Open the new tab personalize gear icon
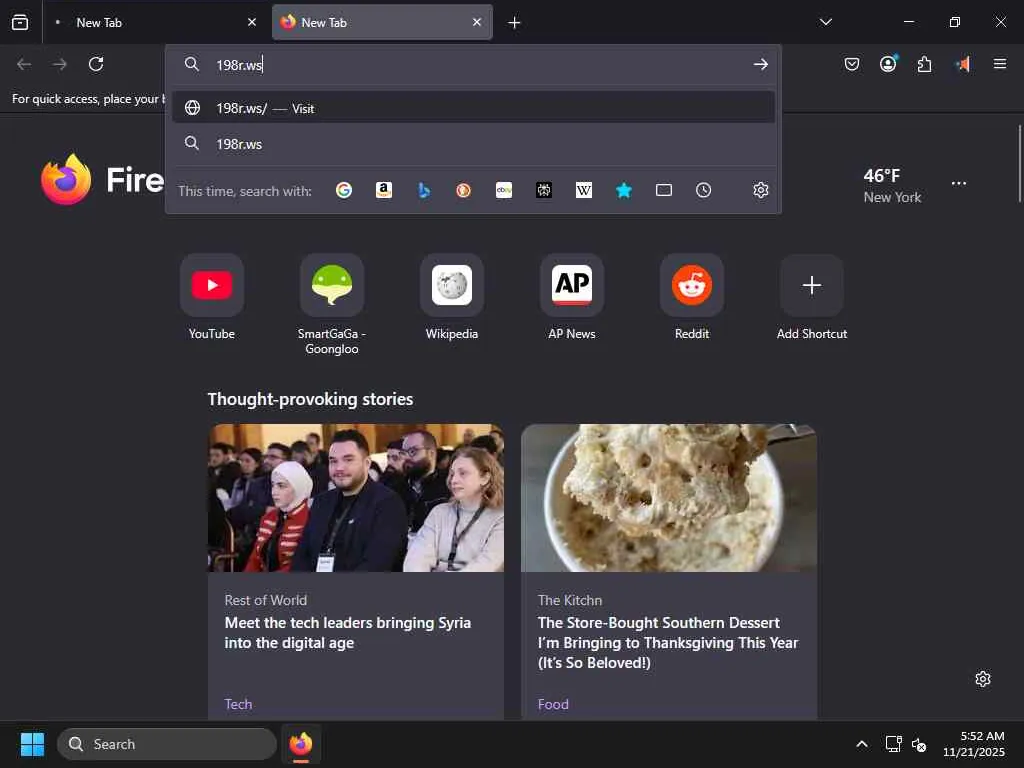Screen dimensions: 1024x768 coord(982,679)
